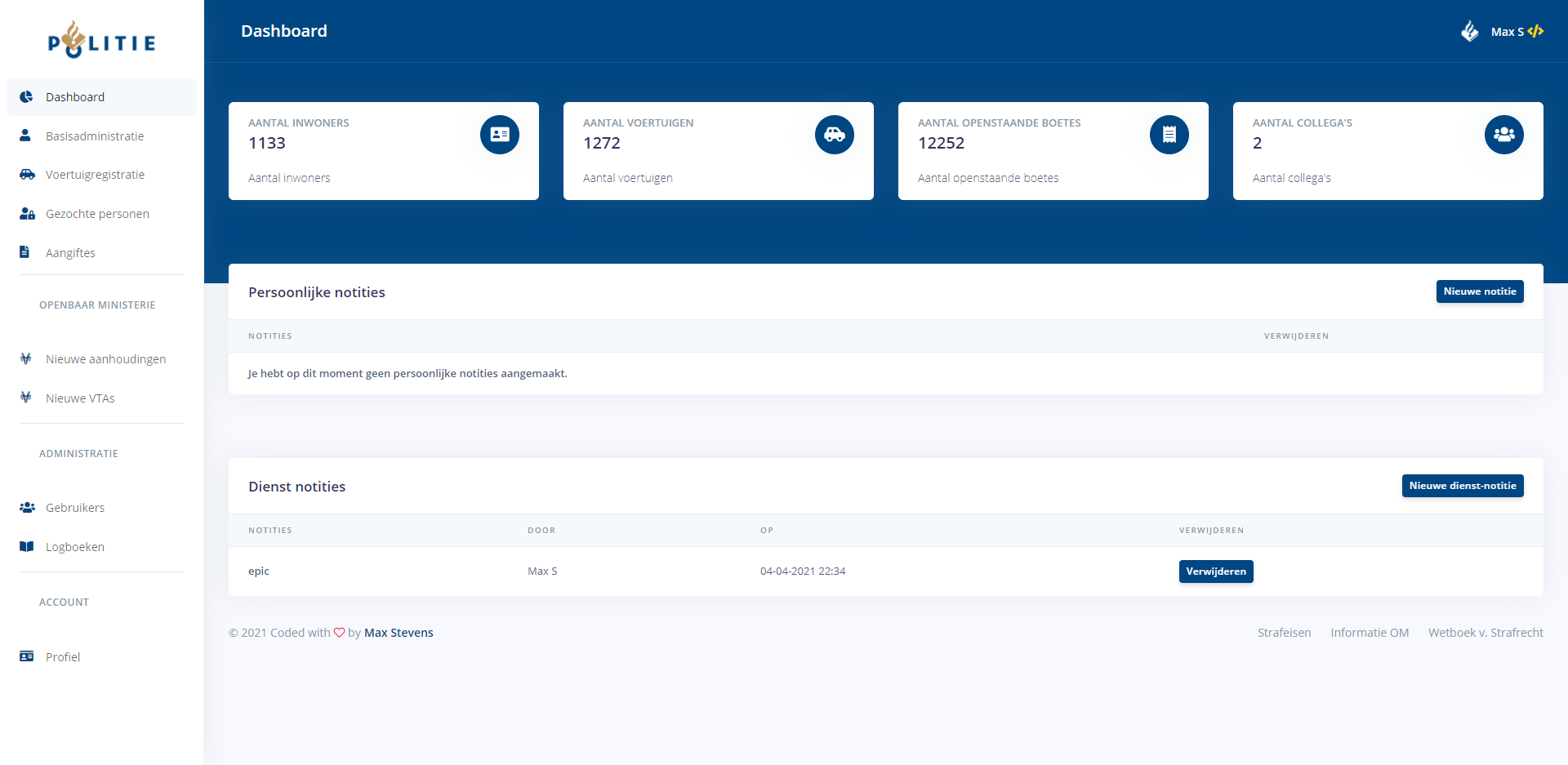Click the yellow code icon beside Max S
The image size is (1568, 765).
point(1535,31)
